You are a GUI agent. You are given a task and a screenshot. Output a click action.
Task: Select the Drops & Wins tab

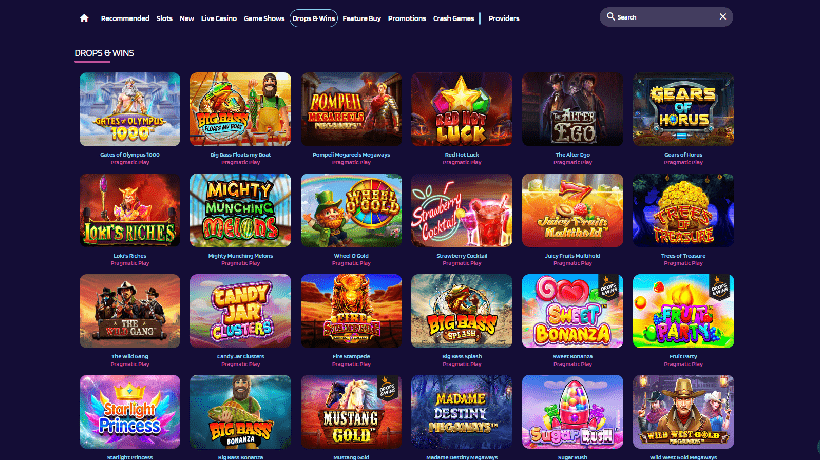click(x=314, y=18)
